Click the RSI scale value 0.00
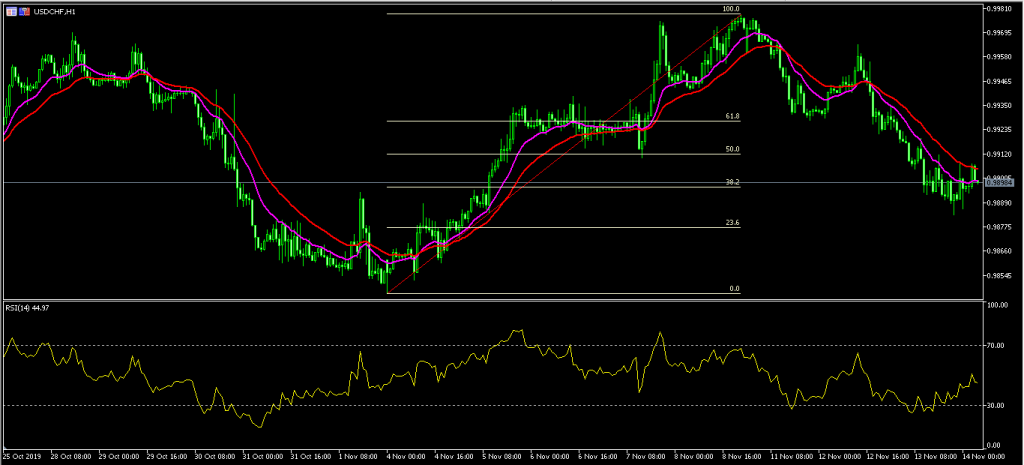 click(995, 445)
